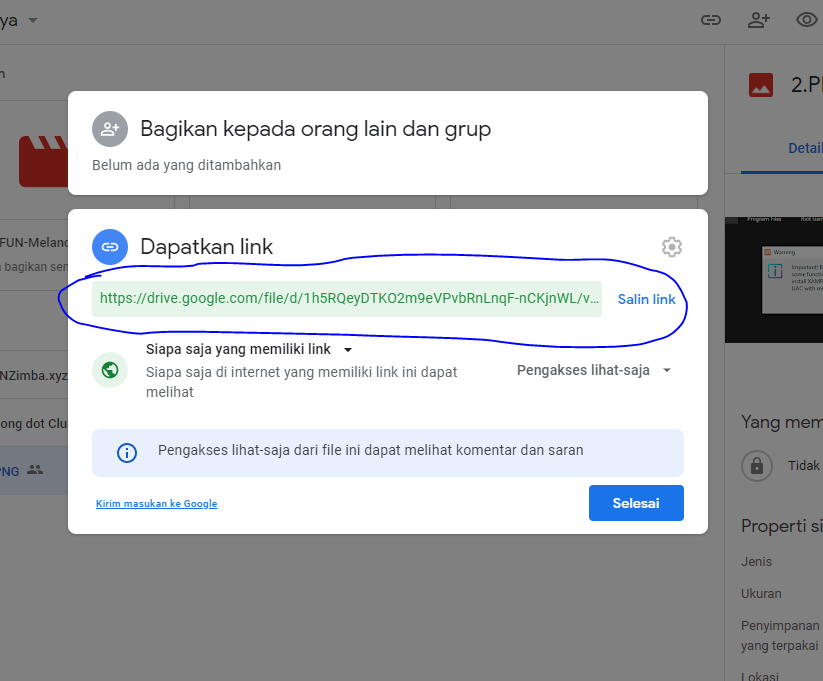Image resolution: width=823 pixels, height=681 pixels.
Task: Open Pengakses lihat-saja role dropdown
Action: click(x=594, y=370)
